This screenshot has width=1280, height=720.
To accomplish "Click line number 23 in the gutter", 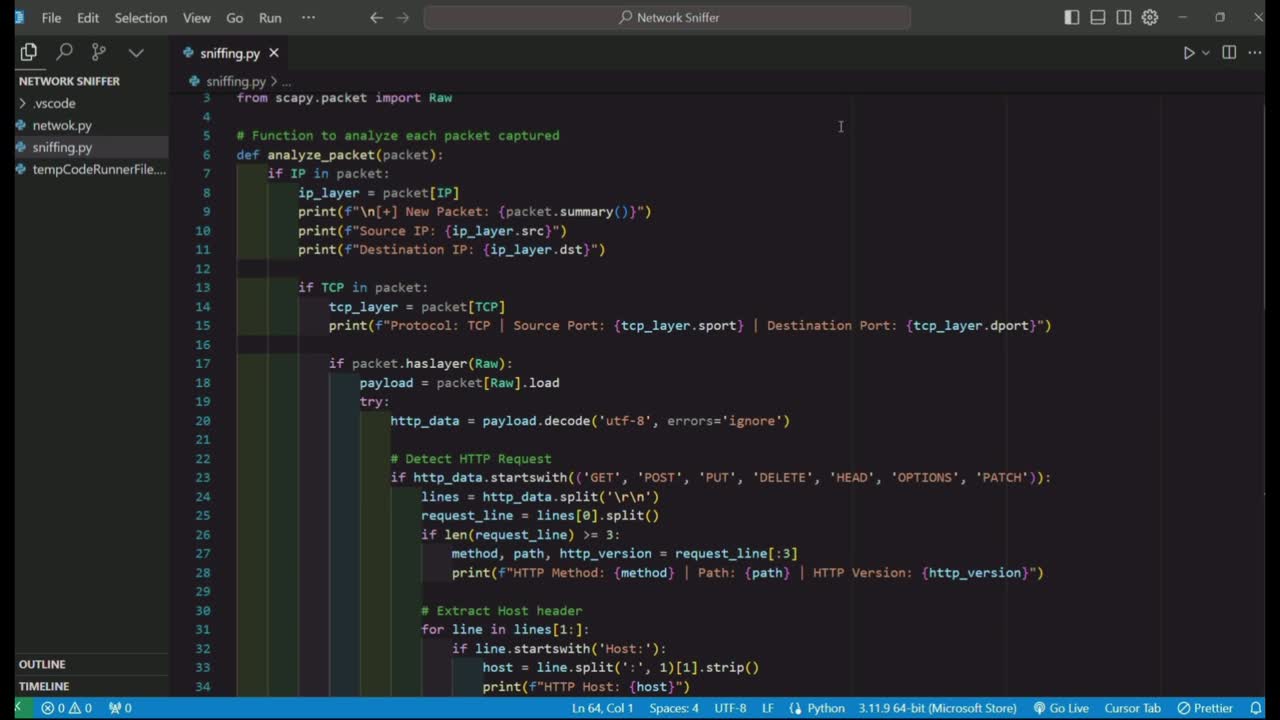I will [x=203, y=478].
